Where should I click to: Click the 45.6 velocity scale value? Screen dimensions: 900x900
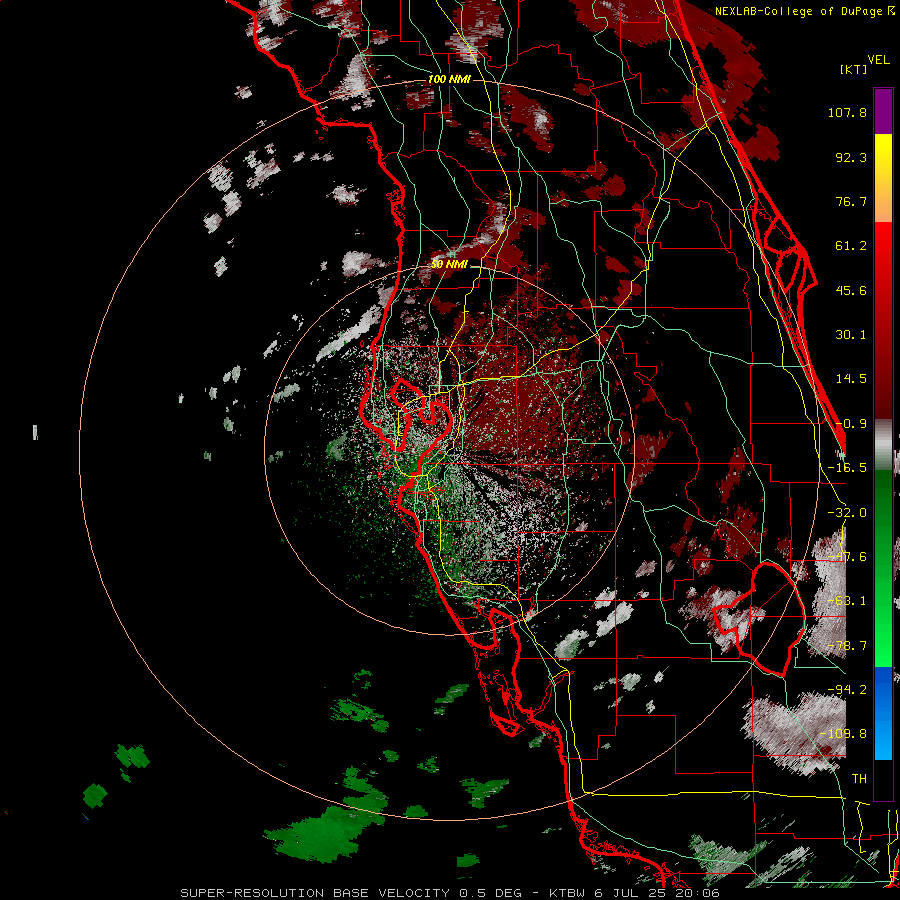coord(851,290)
